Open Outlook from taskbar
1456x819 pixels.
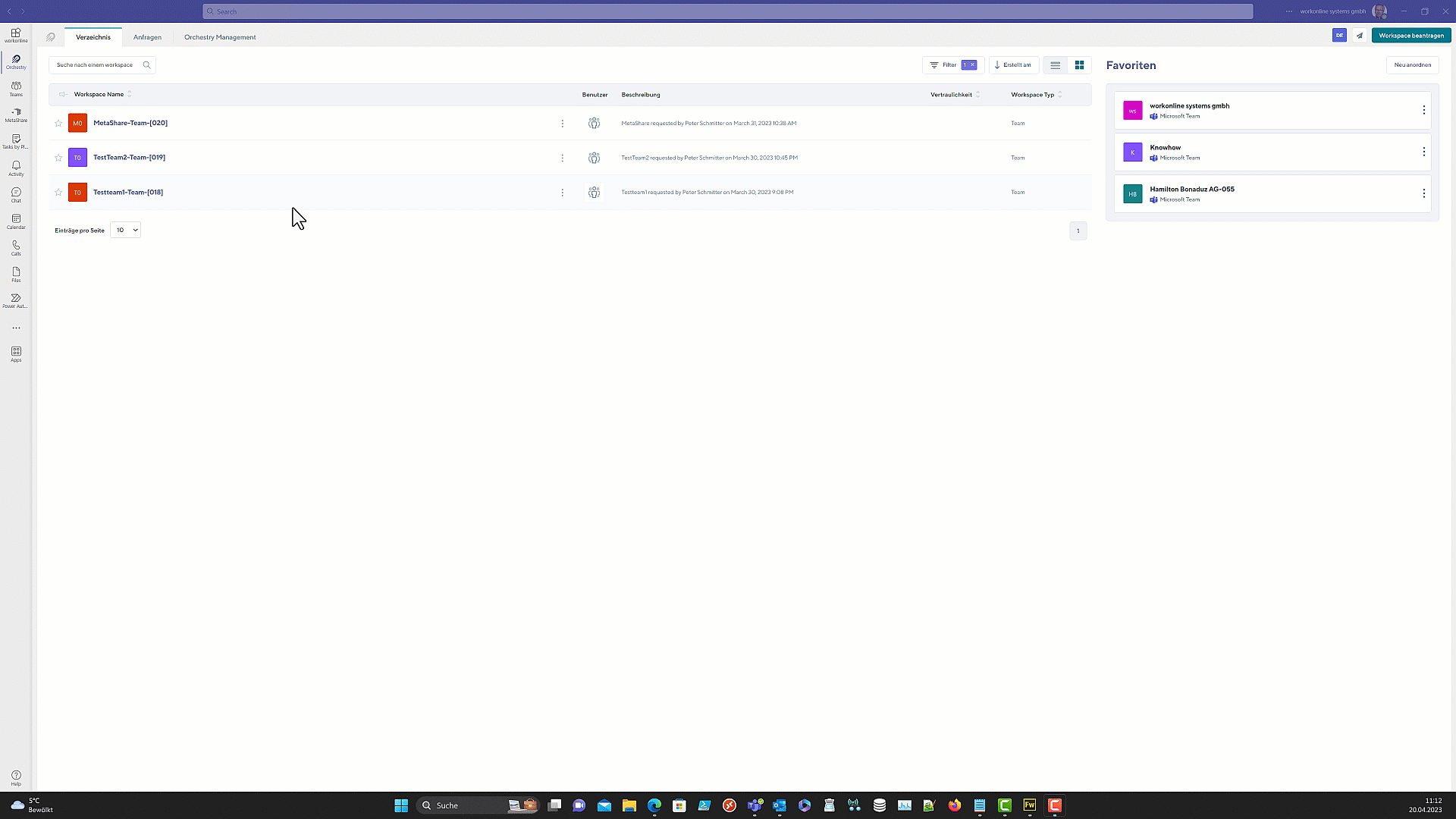click(780, 805)
